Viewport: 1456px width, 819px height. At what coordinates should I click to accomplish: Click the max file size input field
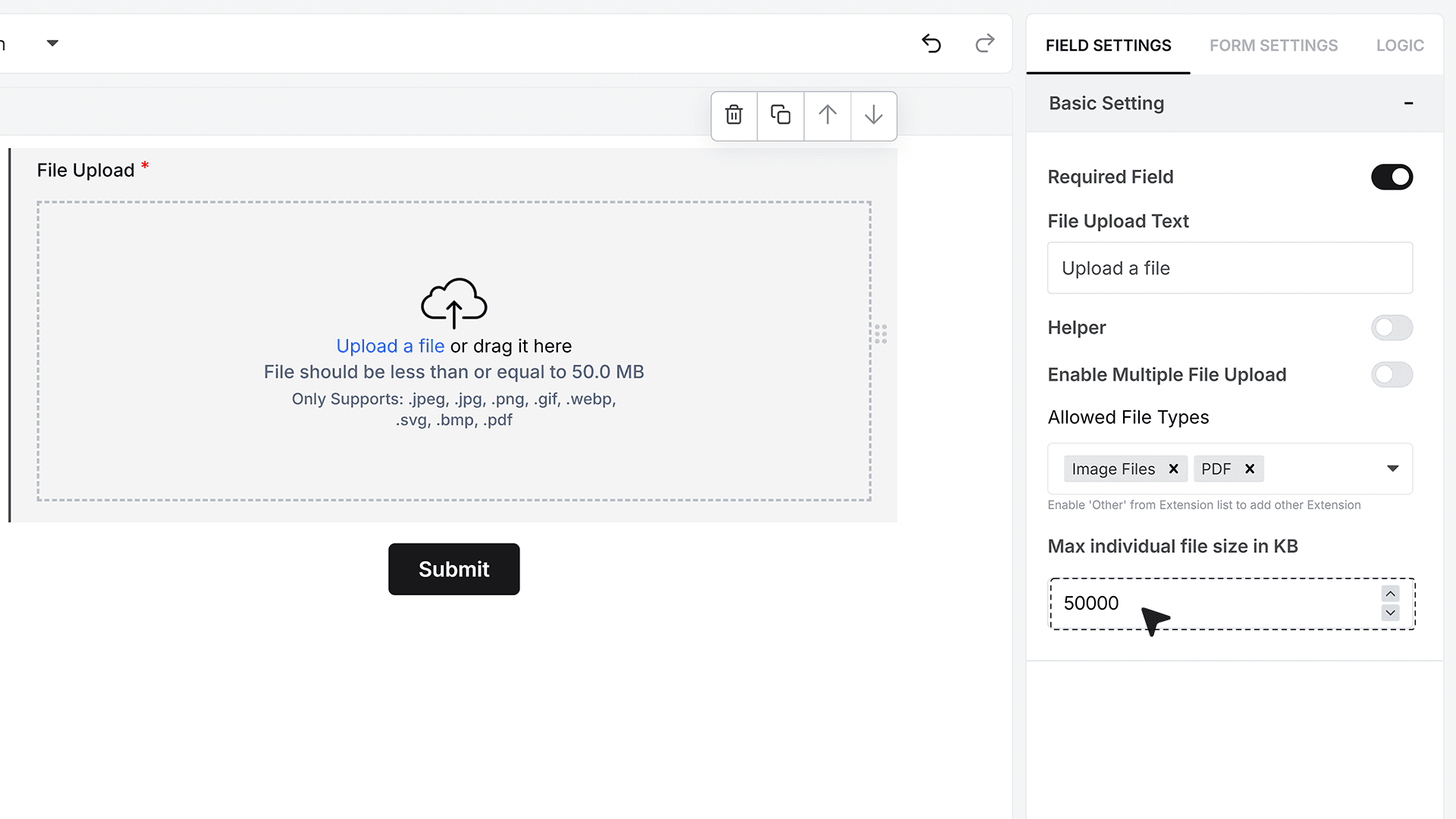point(1232,604)
